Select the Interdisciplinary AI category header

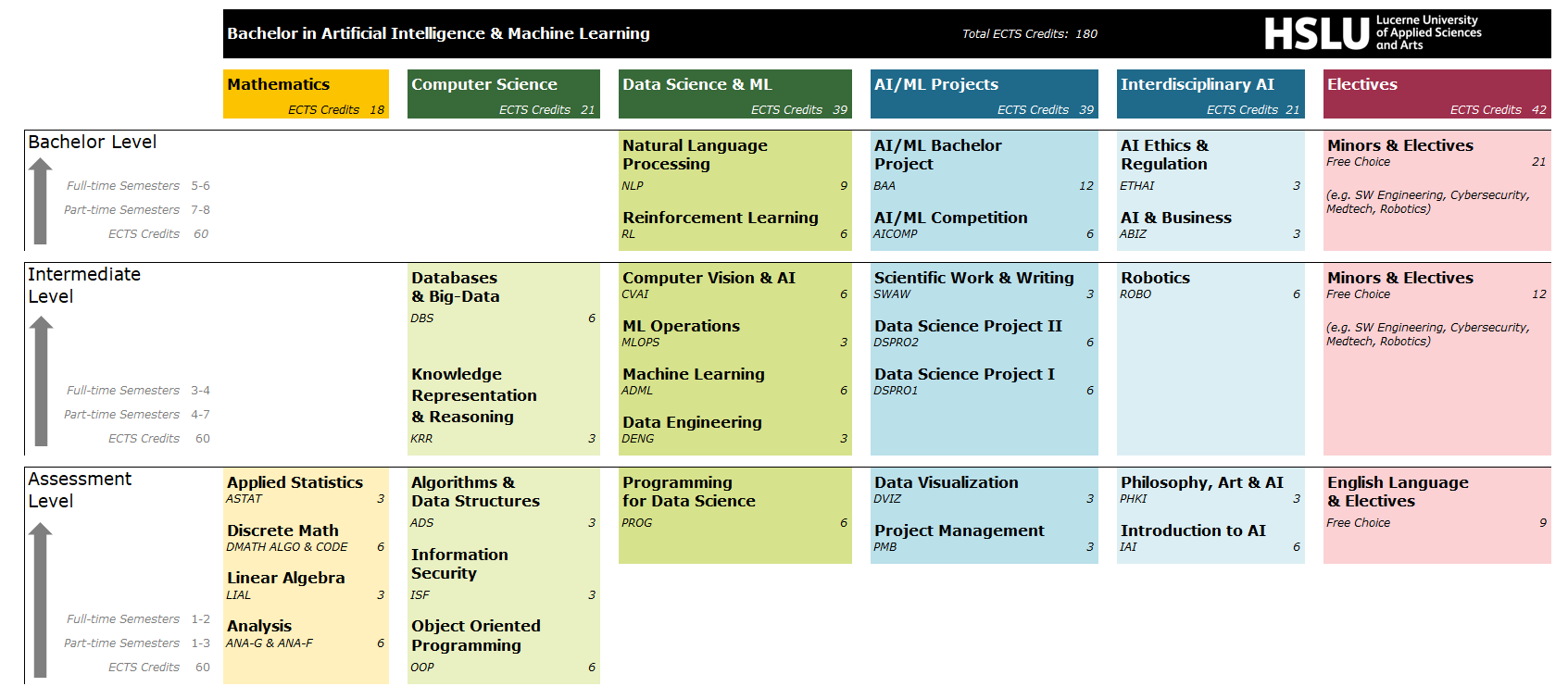pos(1210,94)
